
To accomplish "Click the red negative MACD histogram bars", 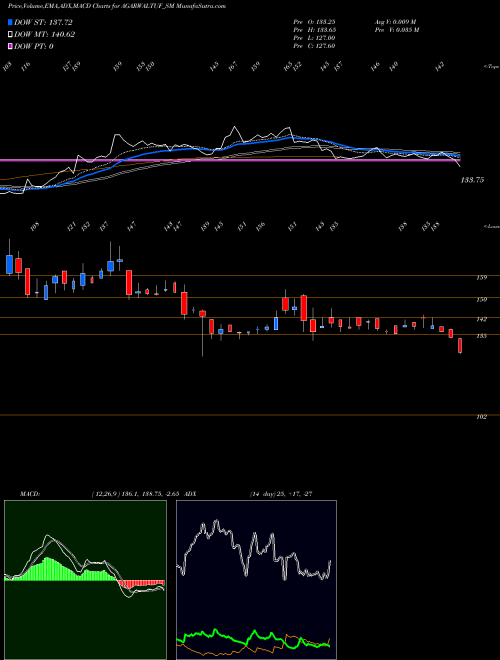I will (x=141, y=583).
